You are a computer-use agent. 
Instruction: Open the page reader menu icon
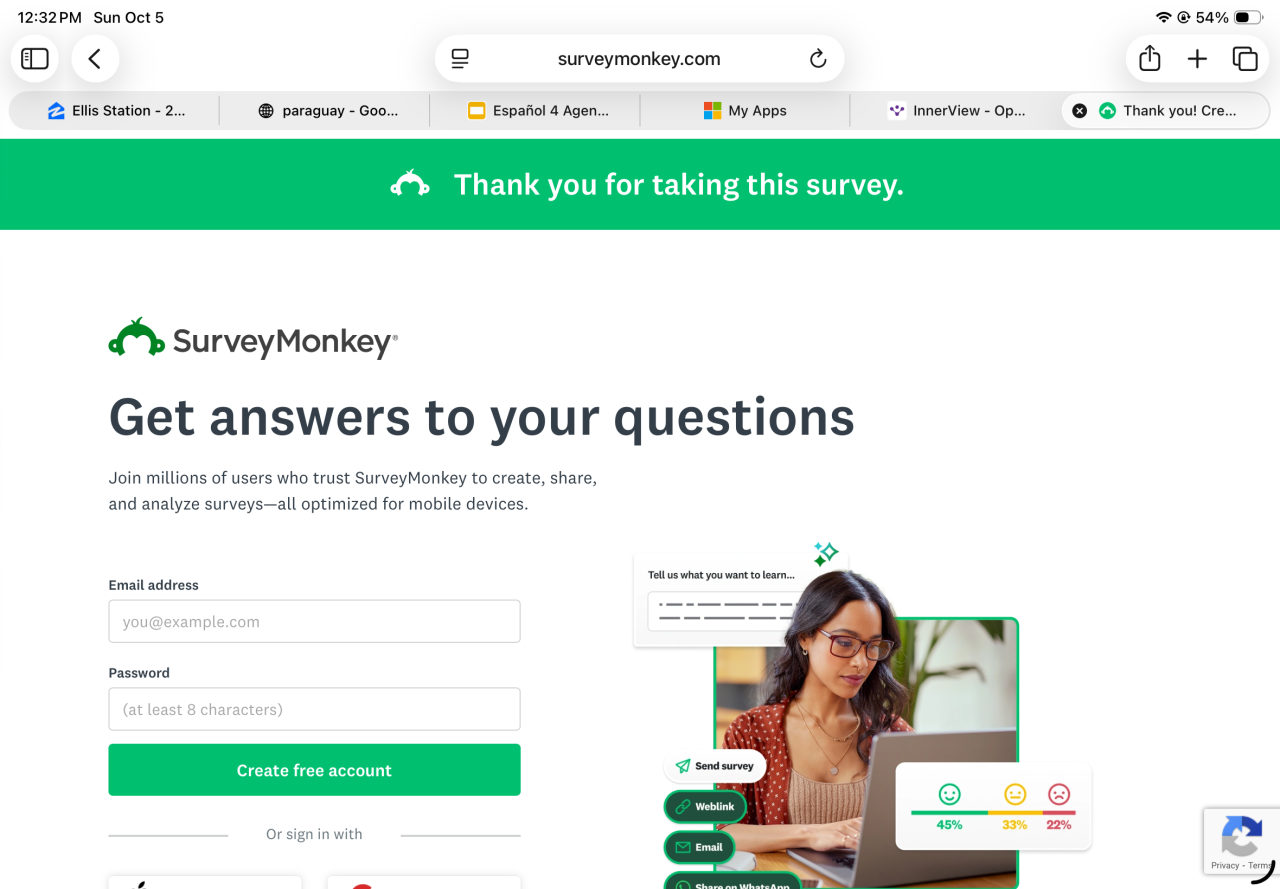tap(460, 59)
